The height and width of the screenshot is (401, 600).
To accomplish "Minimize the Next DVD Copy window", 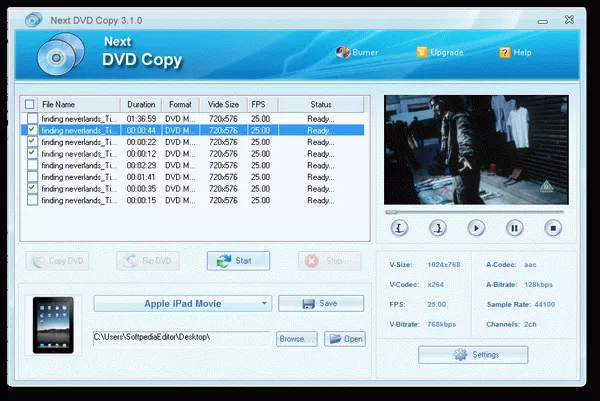I will click(543, 22).
